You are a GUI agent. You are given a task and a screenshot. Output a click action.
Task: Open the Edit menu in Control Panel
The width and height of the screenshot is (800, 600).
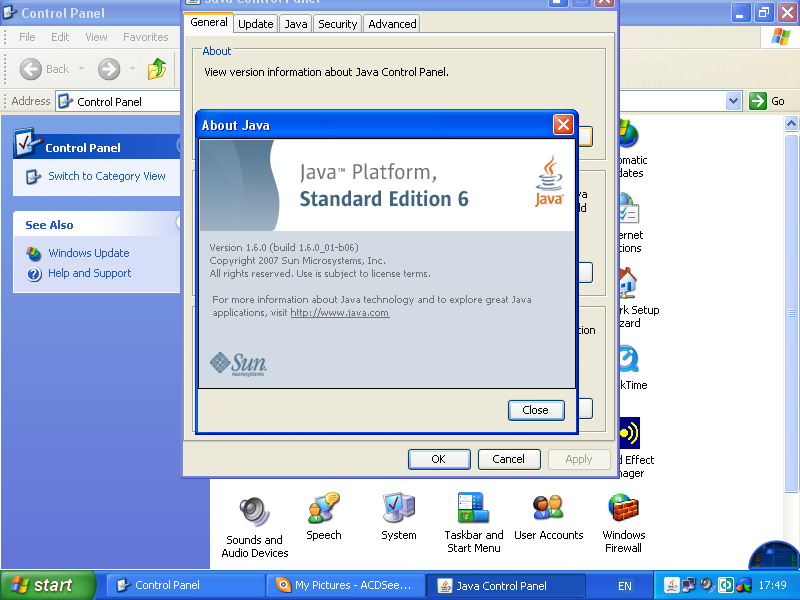[x=60, y=37]
